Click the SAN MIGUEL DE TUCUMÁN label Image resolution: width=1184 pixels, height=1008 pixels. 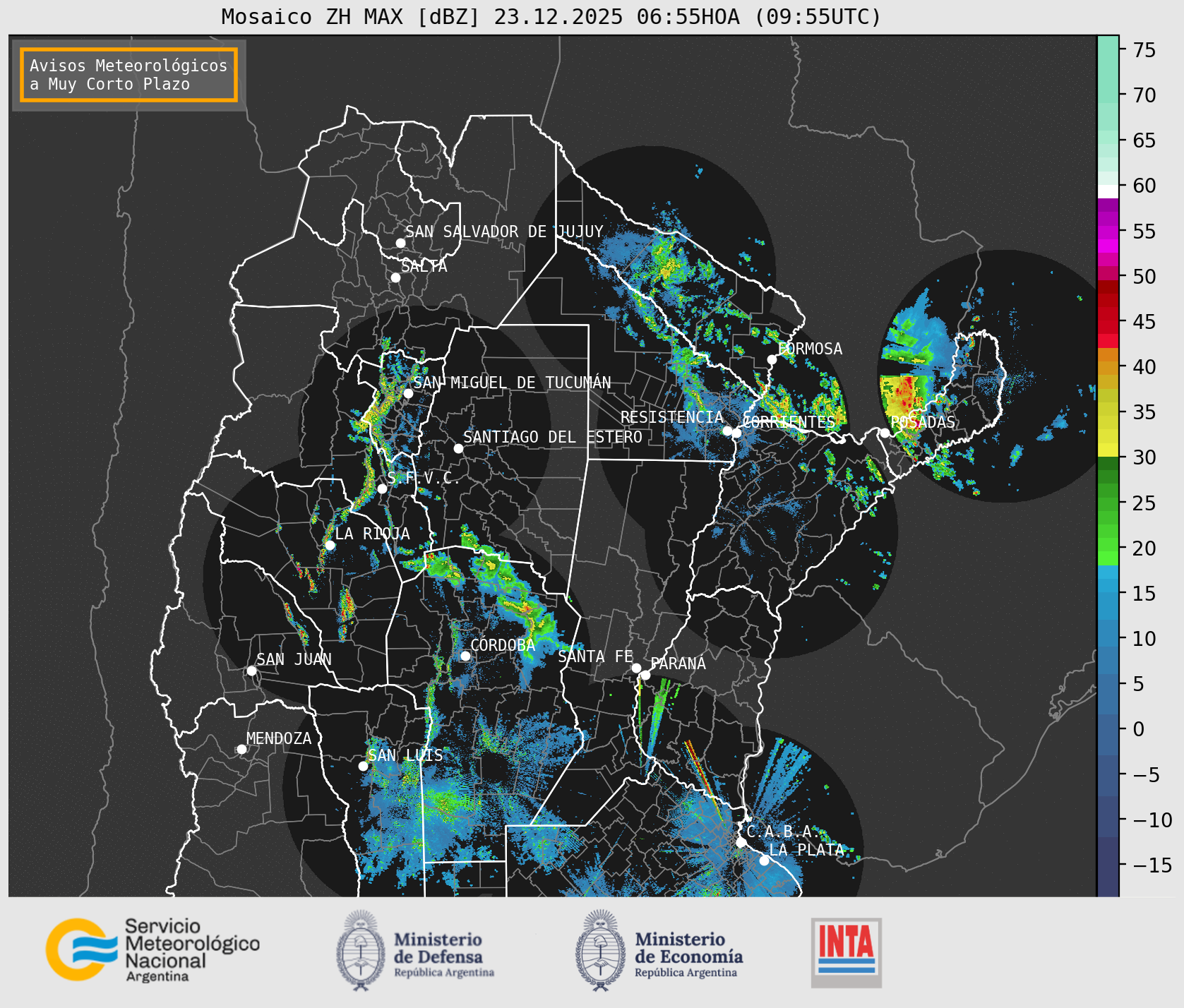coord(512,383)
